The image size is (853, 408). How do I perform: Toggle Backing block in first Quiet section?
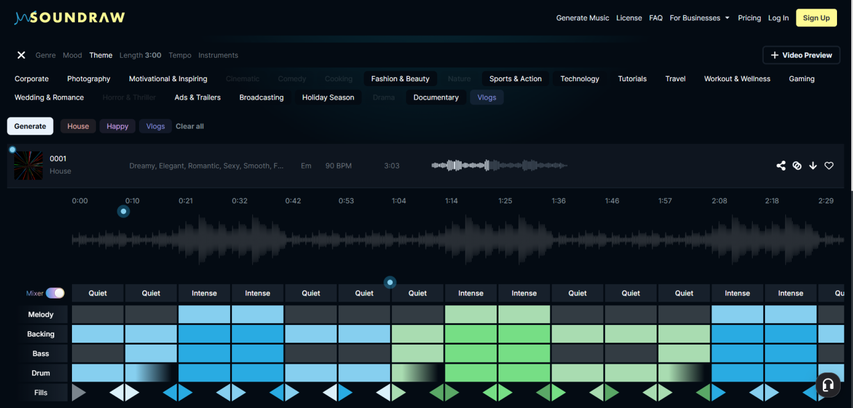[98, 334]
